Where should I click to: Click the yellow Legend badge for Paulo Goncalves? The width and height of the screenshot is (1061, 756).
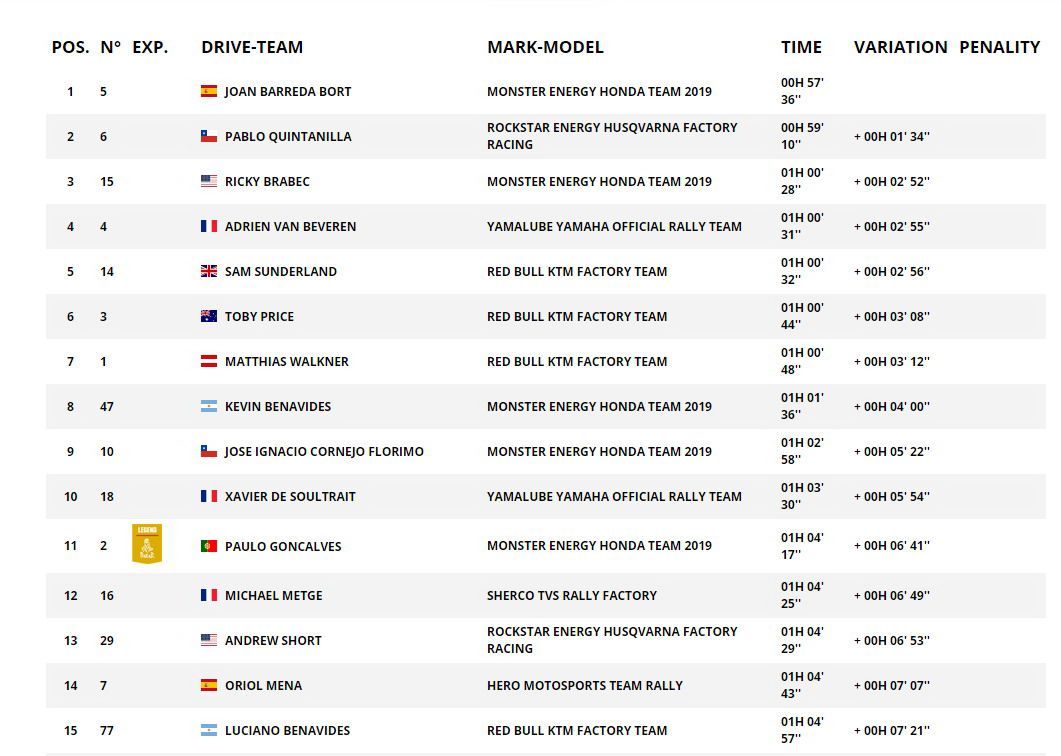pos(147,544)
